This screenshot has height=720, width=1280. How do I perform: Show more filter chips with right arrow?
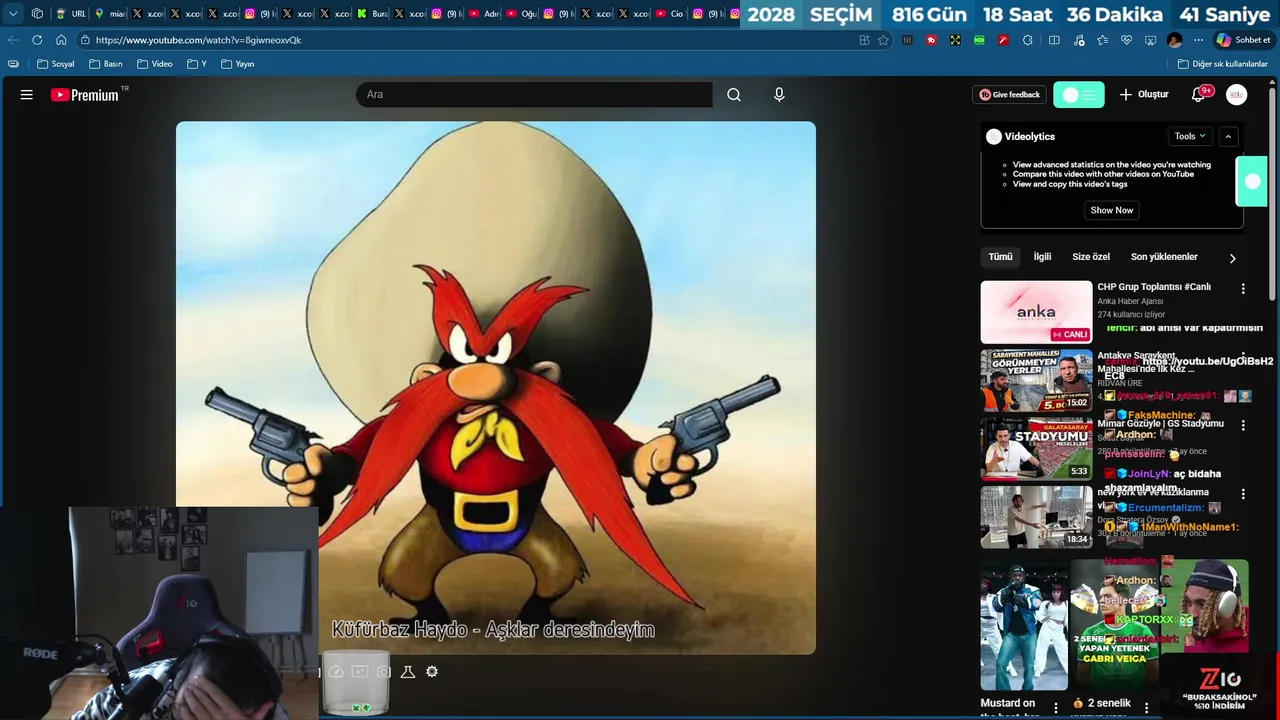[1232, 258]
